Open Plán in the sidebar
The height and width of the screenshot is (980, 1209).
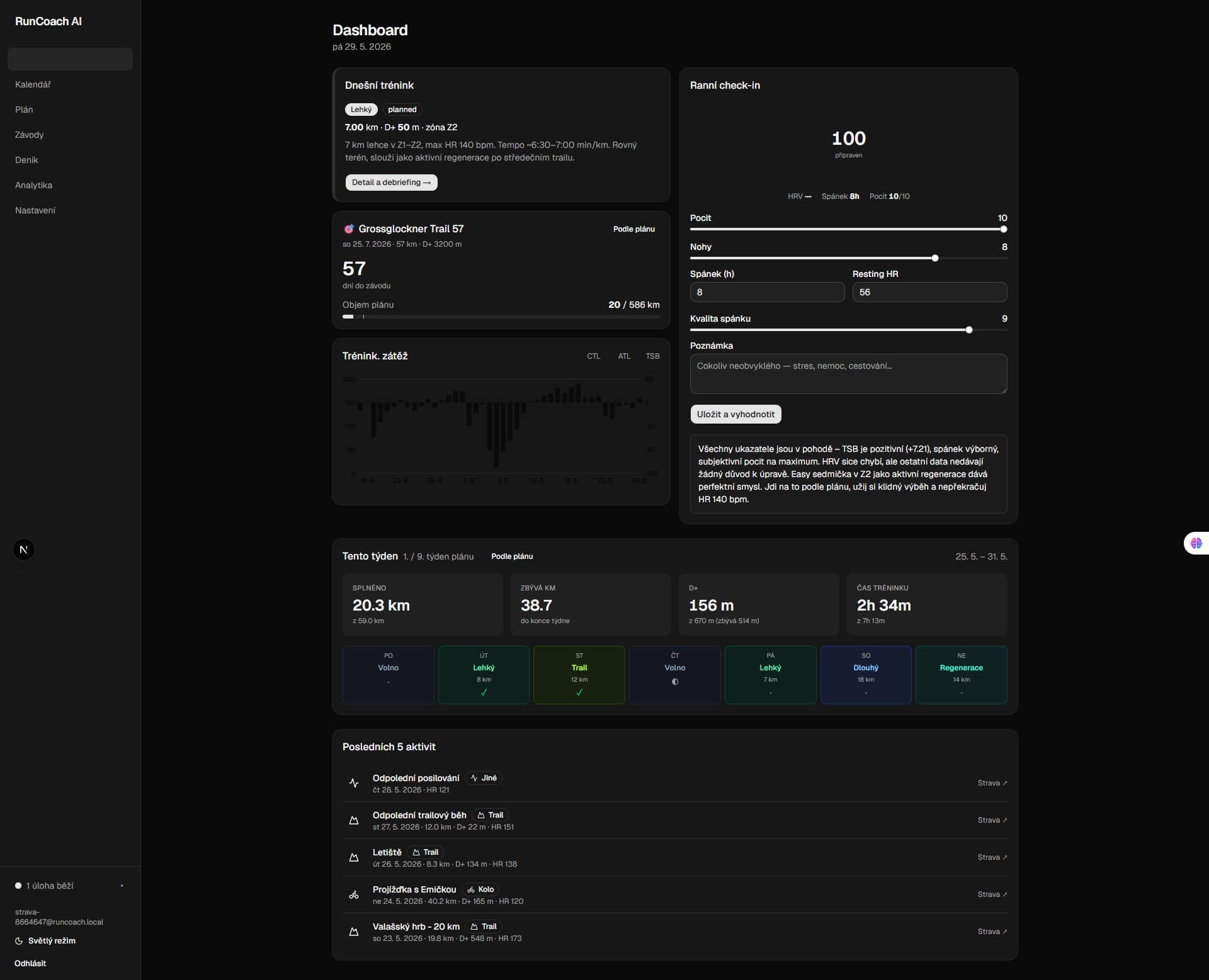(70, 110)
